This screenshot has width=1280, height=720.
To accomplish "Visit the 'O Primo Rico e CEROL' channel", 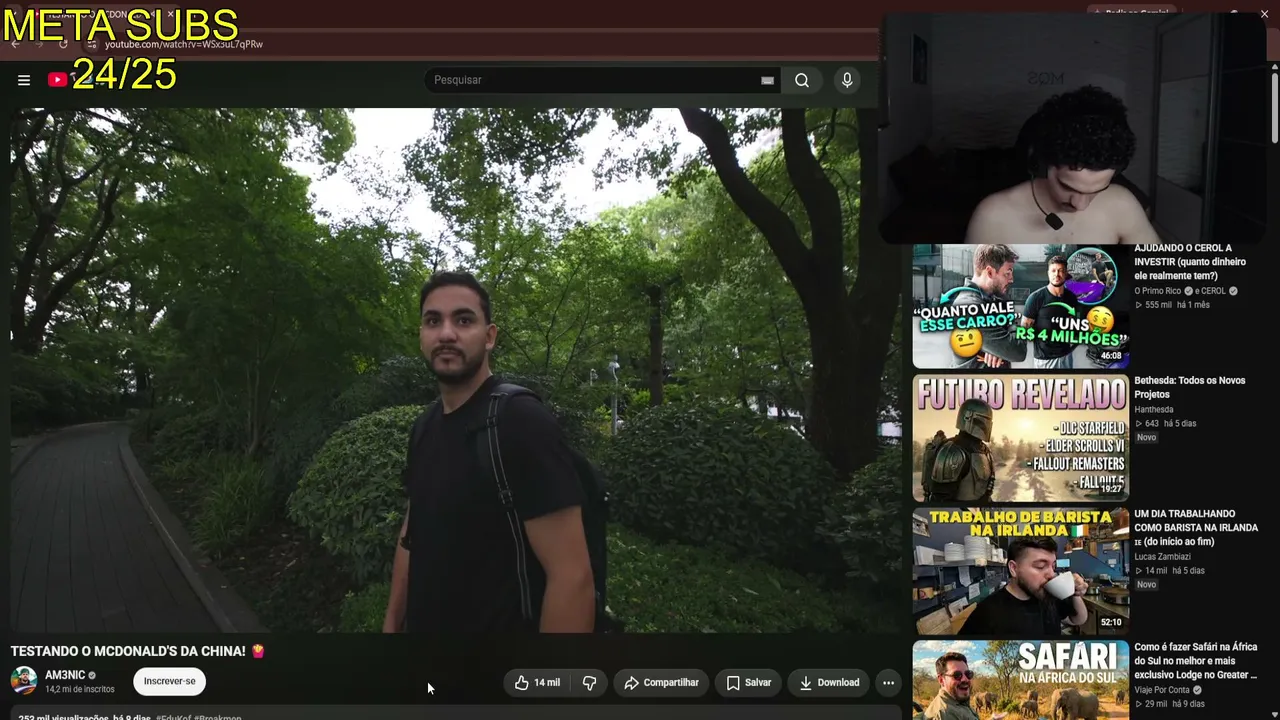I will pyautogui.click(x=1185, y=291).
